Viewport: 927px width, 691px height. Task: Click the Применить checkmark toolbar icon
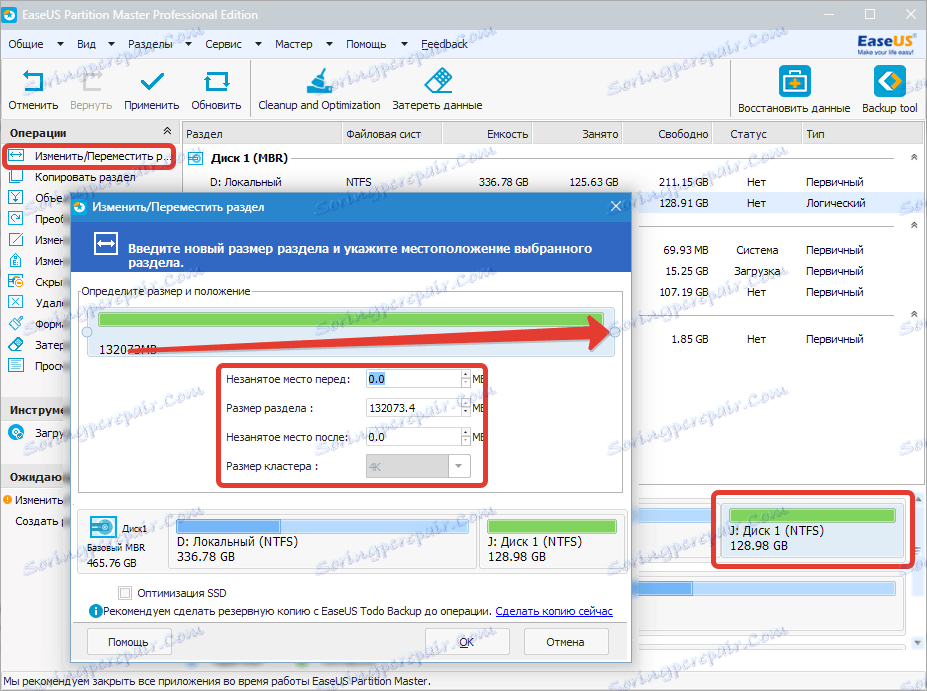pos(151,82)
